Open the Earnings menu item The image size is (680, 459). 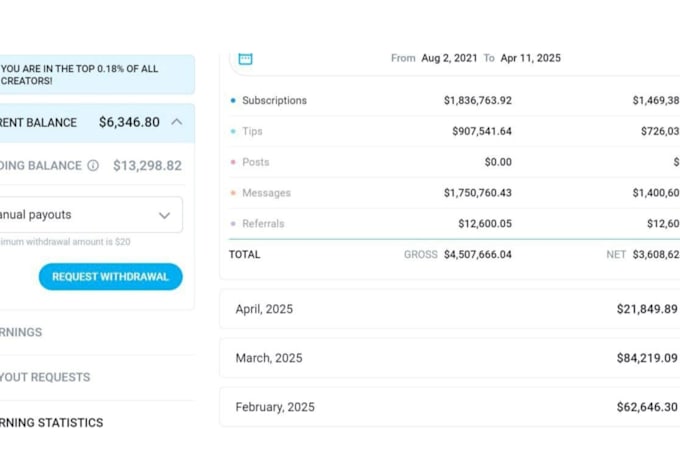pos(21,332)
